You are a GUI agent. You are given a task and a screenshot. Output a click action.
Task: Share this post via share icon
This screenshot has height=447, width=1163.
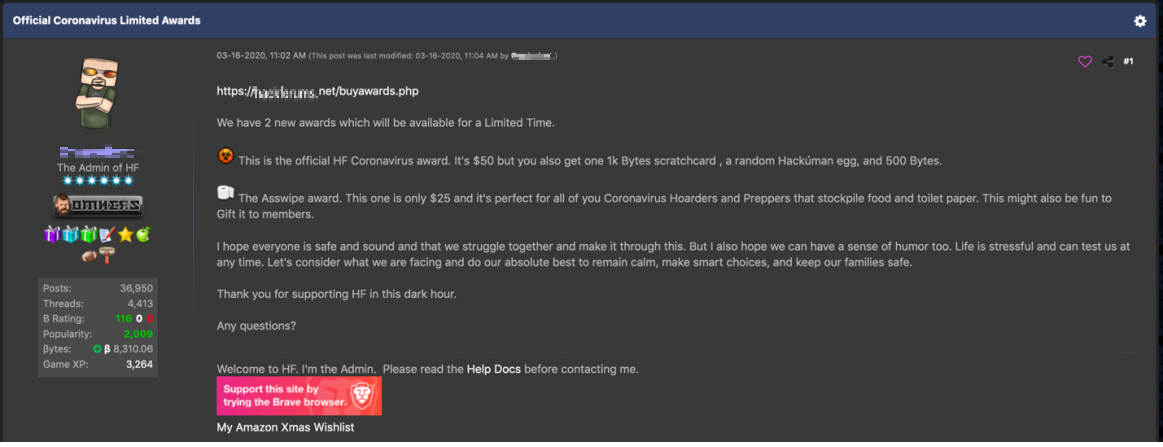click(1107, 62)
